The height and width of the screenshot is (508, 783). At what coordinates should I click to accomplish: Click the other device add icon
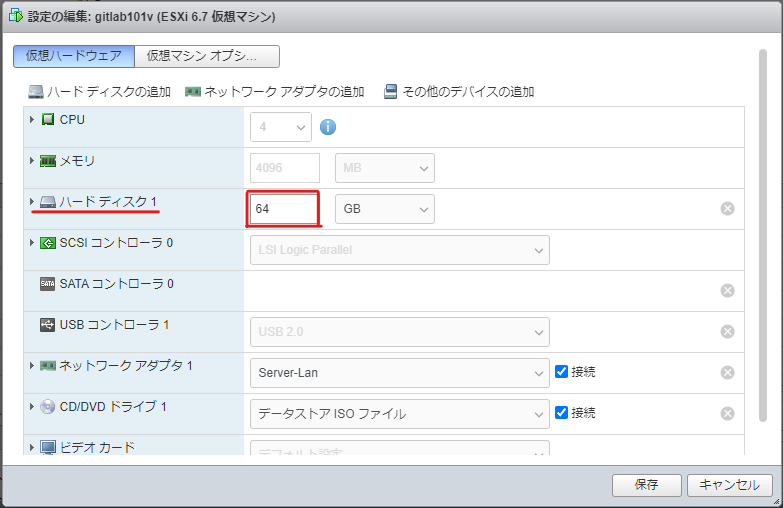(x=390, y=91)
